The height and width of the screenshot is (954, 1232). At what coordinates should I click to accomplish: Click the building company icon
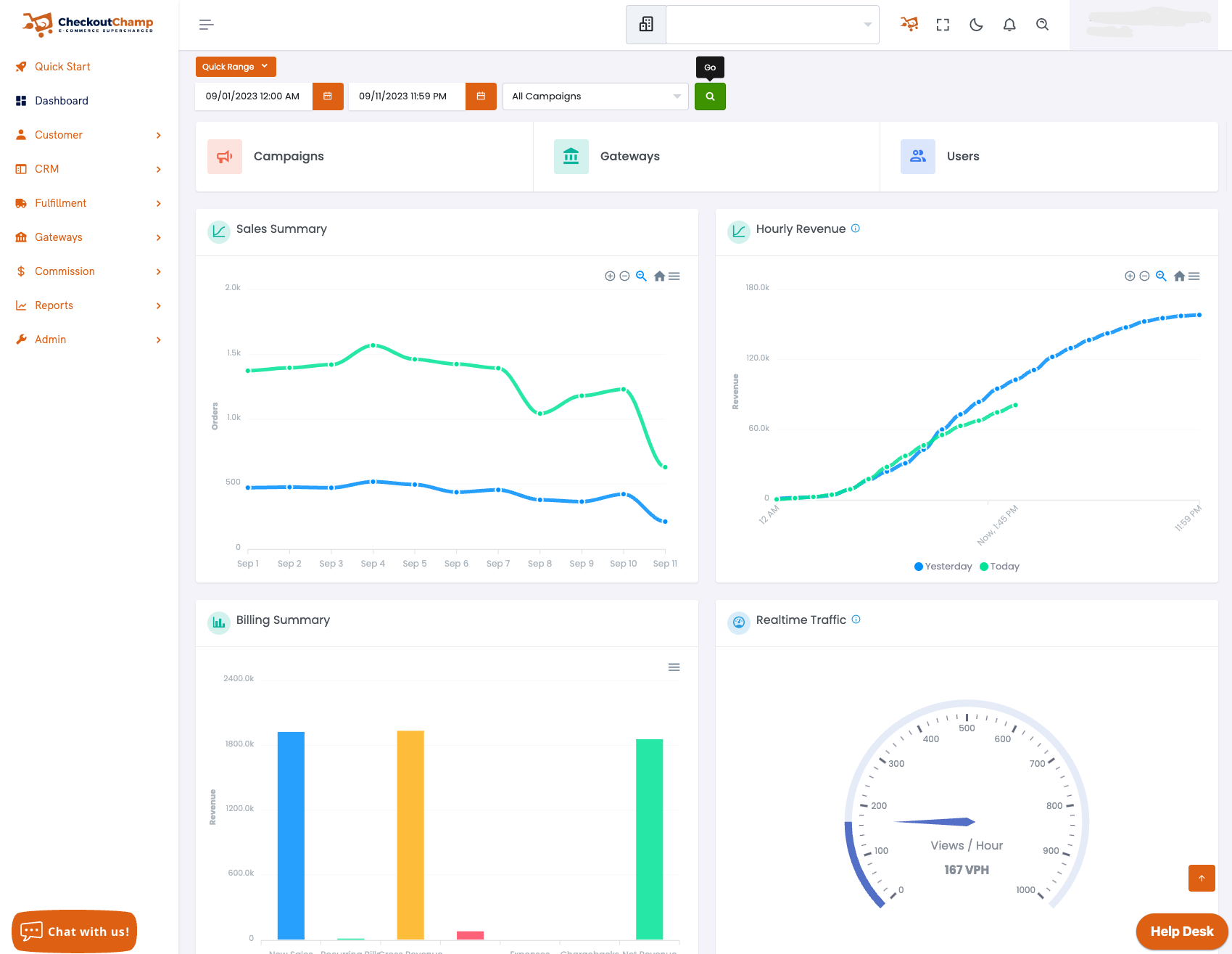(646, 25)
